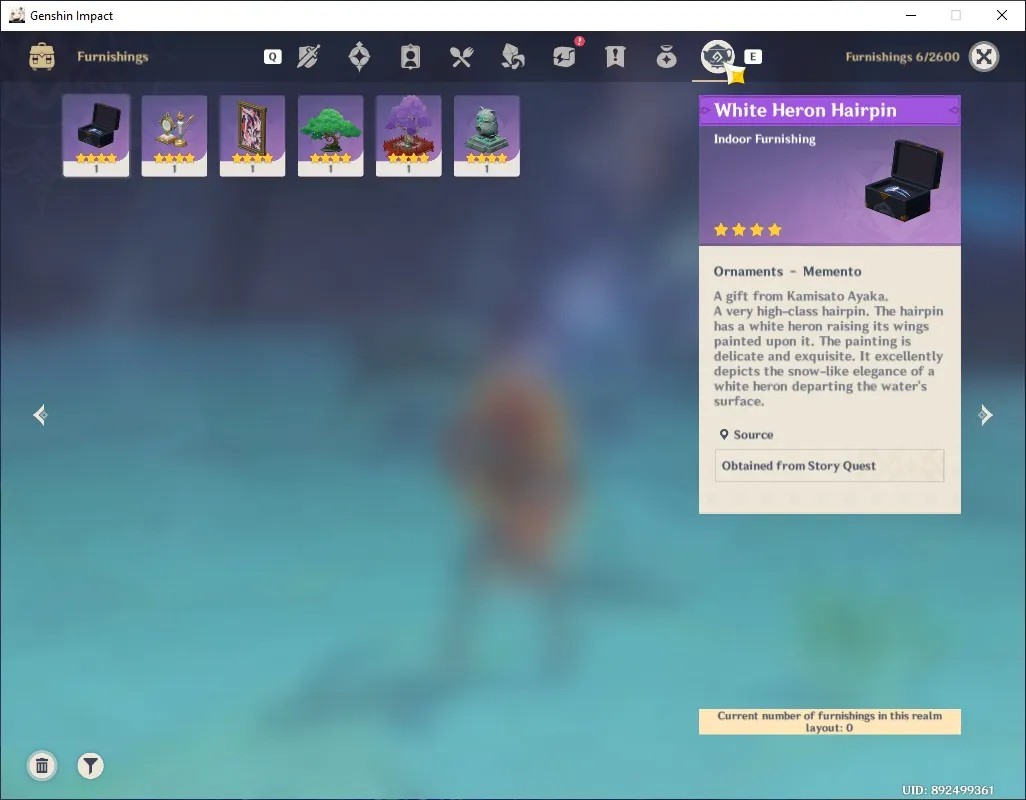Open the filter funnel options
Screen dimensions: 1026x800
pos(90,766)
